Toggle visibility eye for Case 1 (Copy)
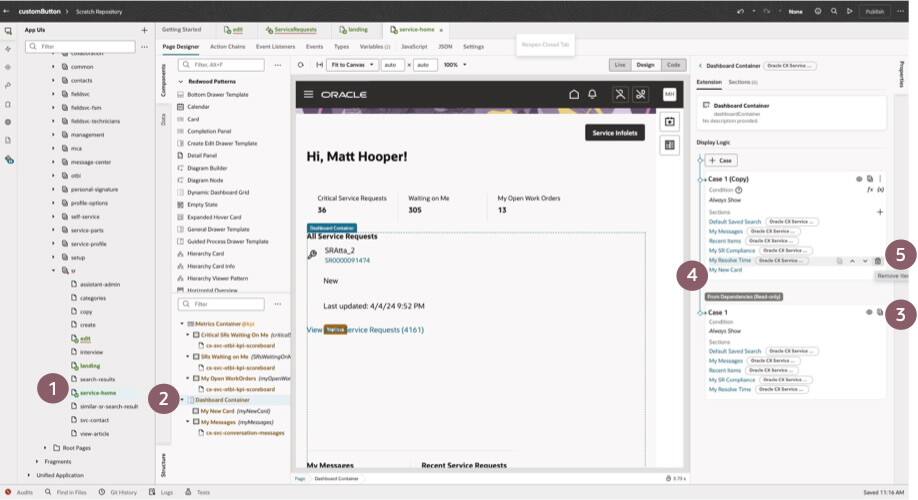 pyautogui.click(x=859, y=179)
